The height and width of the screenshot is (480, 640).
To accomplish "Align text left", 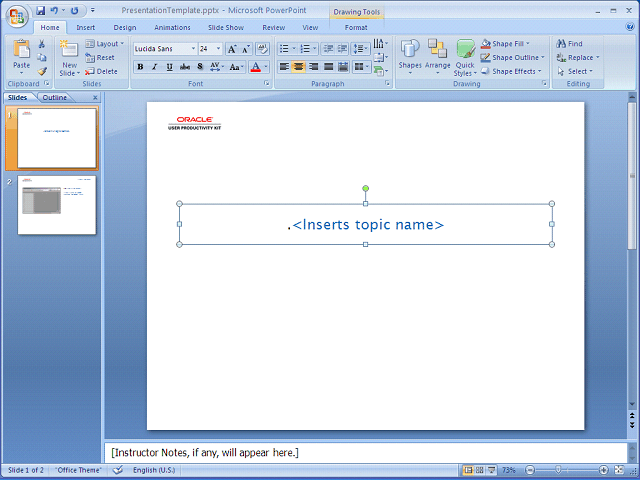I will tap(284, 67).
